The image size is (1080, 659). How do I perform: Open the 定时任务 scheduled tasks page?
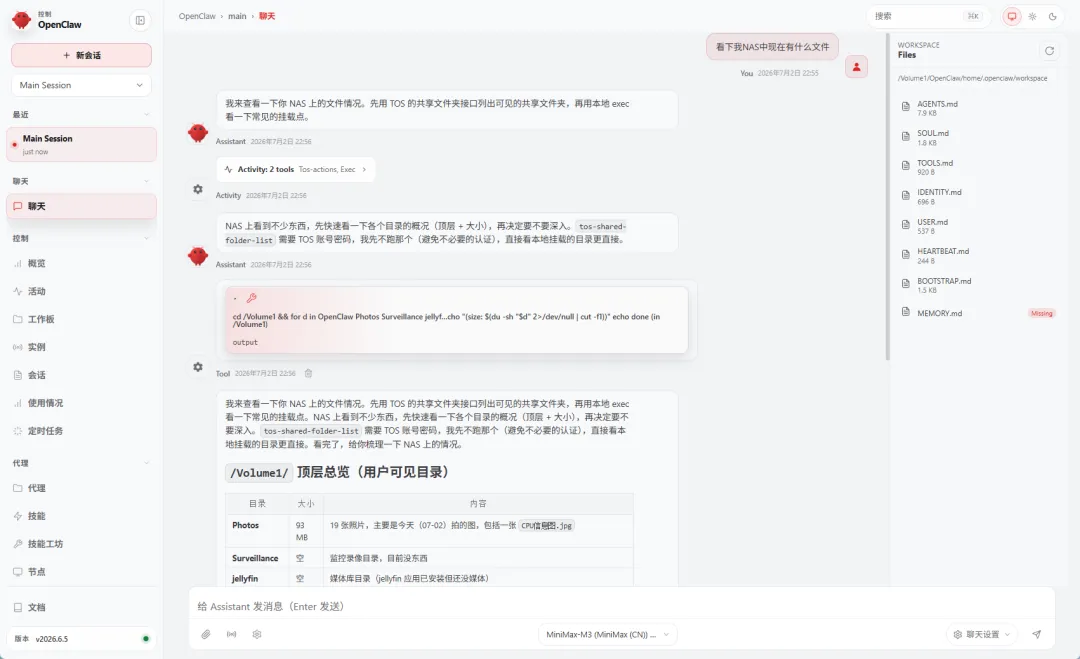click(x=81, y=431)
